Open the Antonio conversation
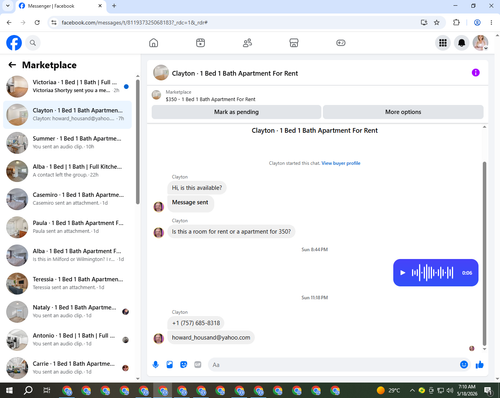 click(67, 340)
